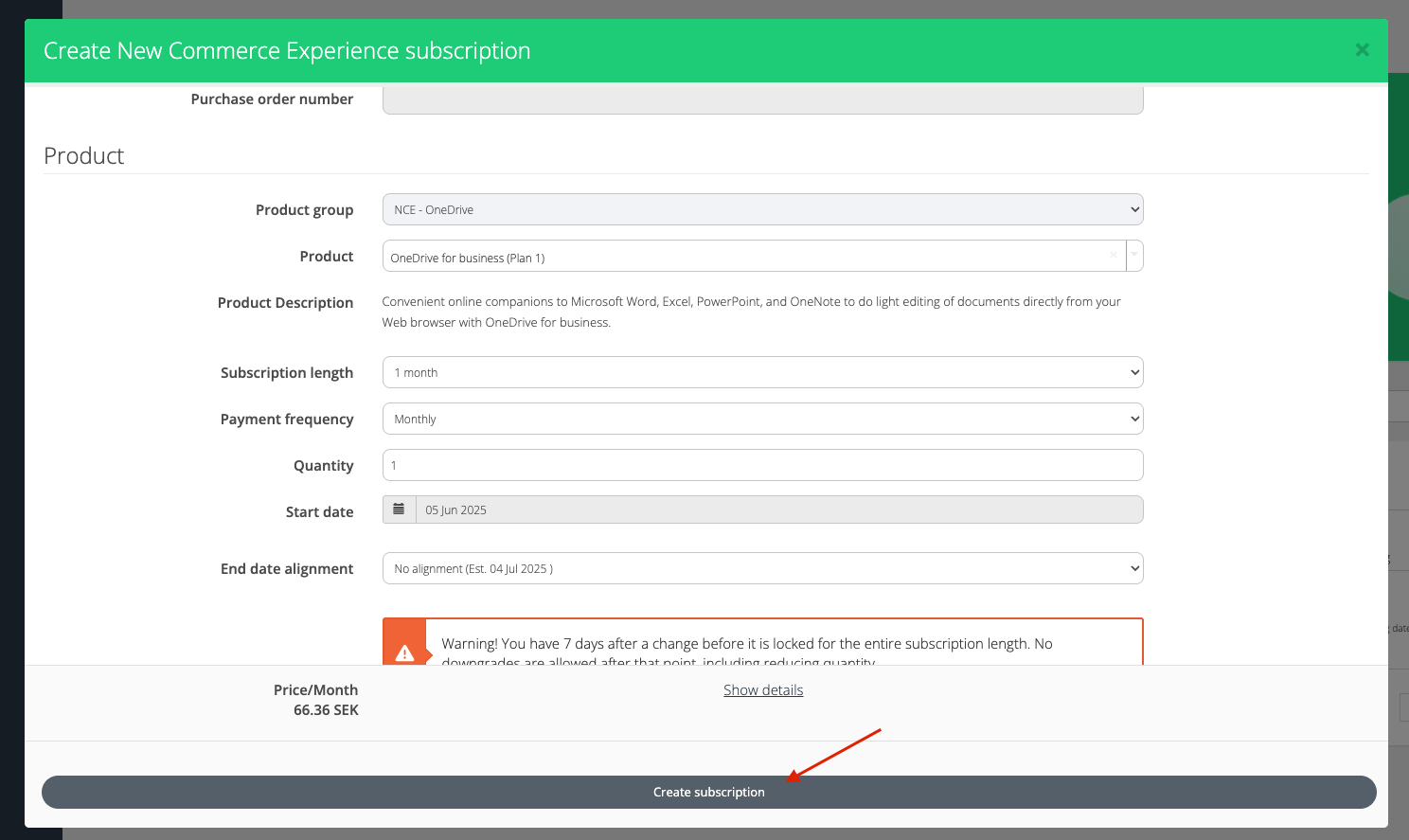Click the OneDrive for business (Plan 1) text

tap(468, 258)
